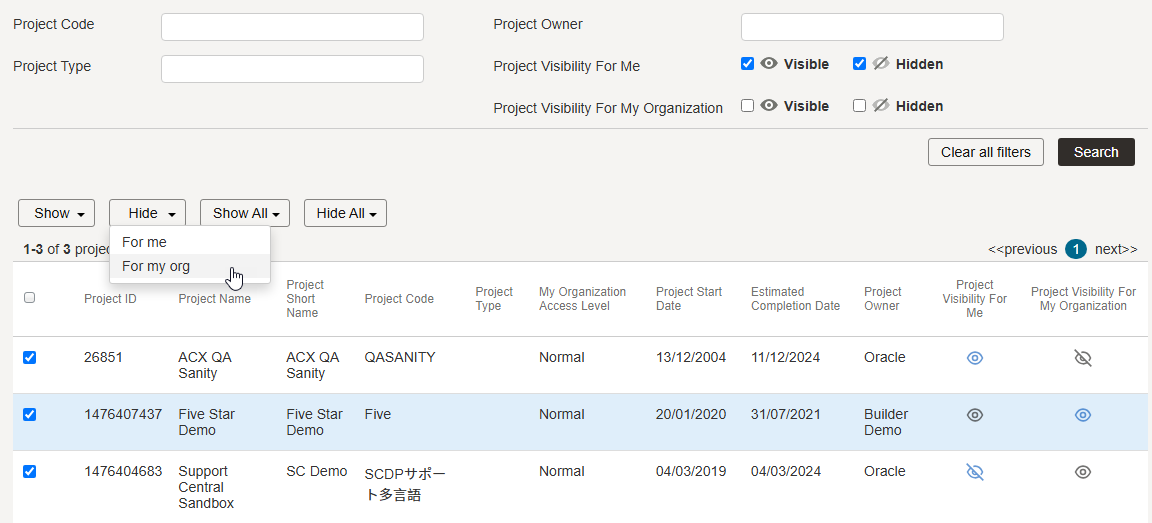Click the Project Start Date column header
Screen dimensions: 1152x523
(x=688, y=299)
